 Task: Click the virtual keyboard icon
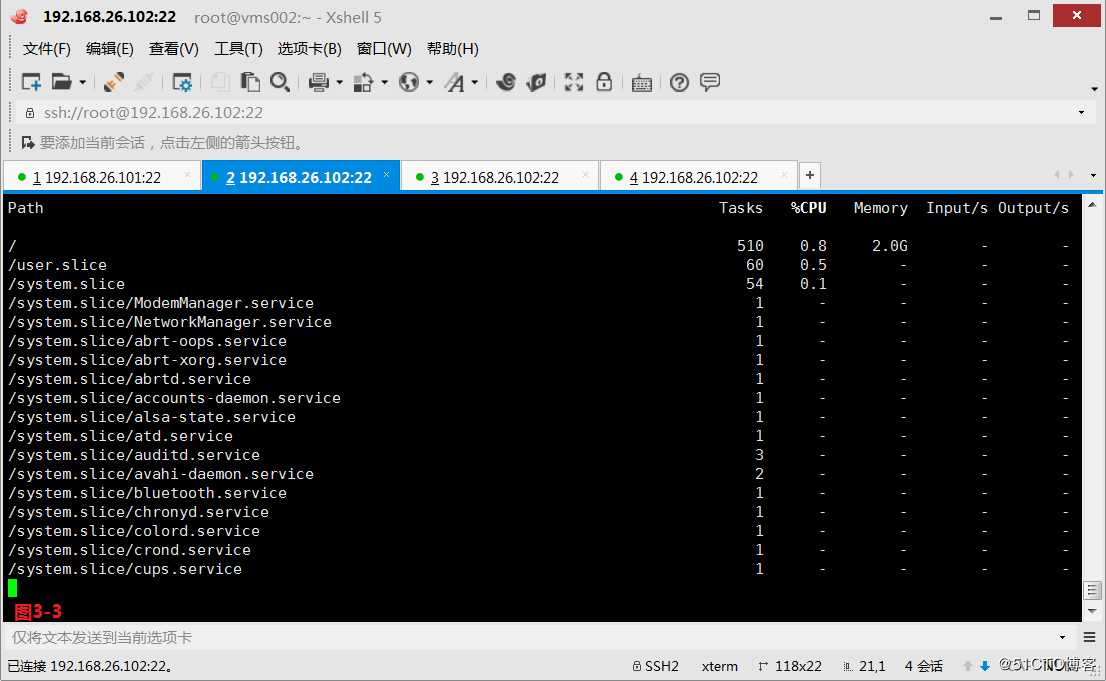pyautogui.click(x=642, y=83)
